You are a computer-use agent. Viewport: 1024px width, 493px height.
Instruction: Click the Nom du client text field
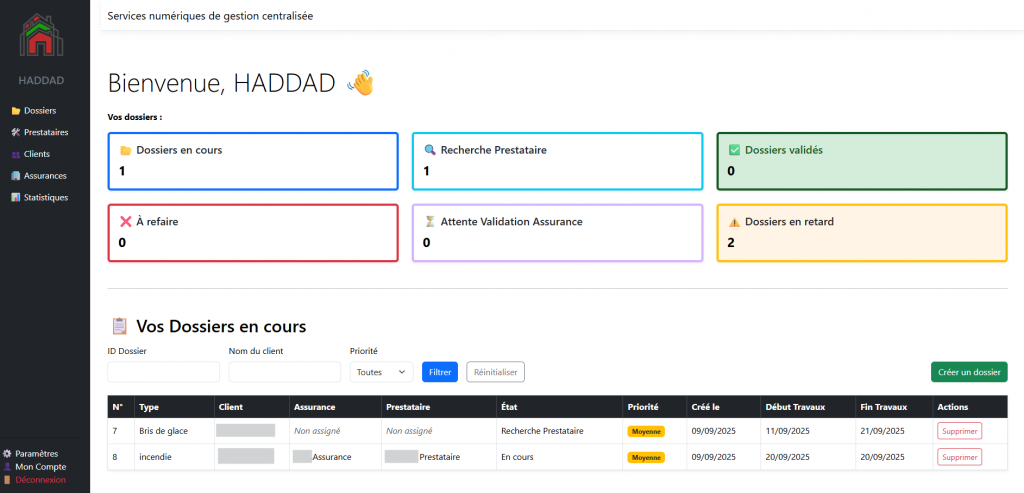284,372
